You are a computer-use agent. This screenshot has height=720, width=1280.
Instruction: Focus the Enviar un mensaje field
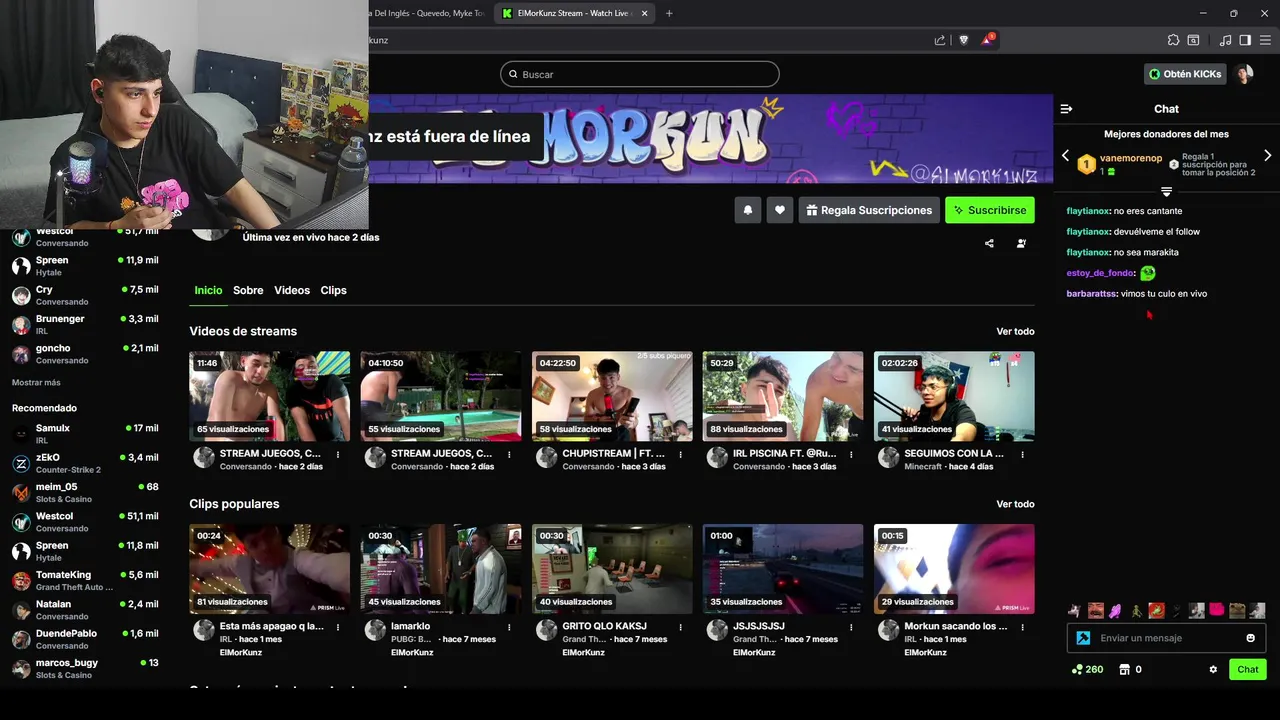[1166, 638]
